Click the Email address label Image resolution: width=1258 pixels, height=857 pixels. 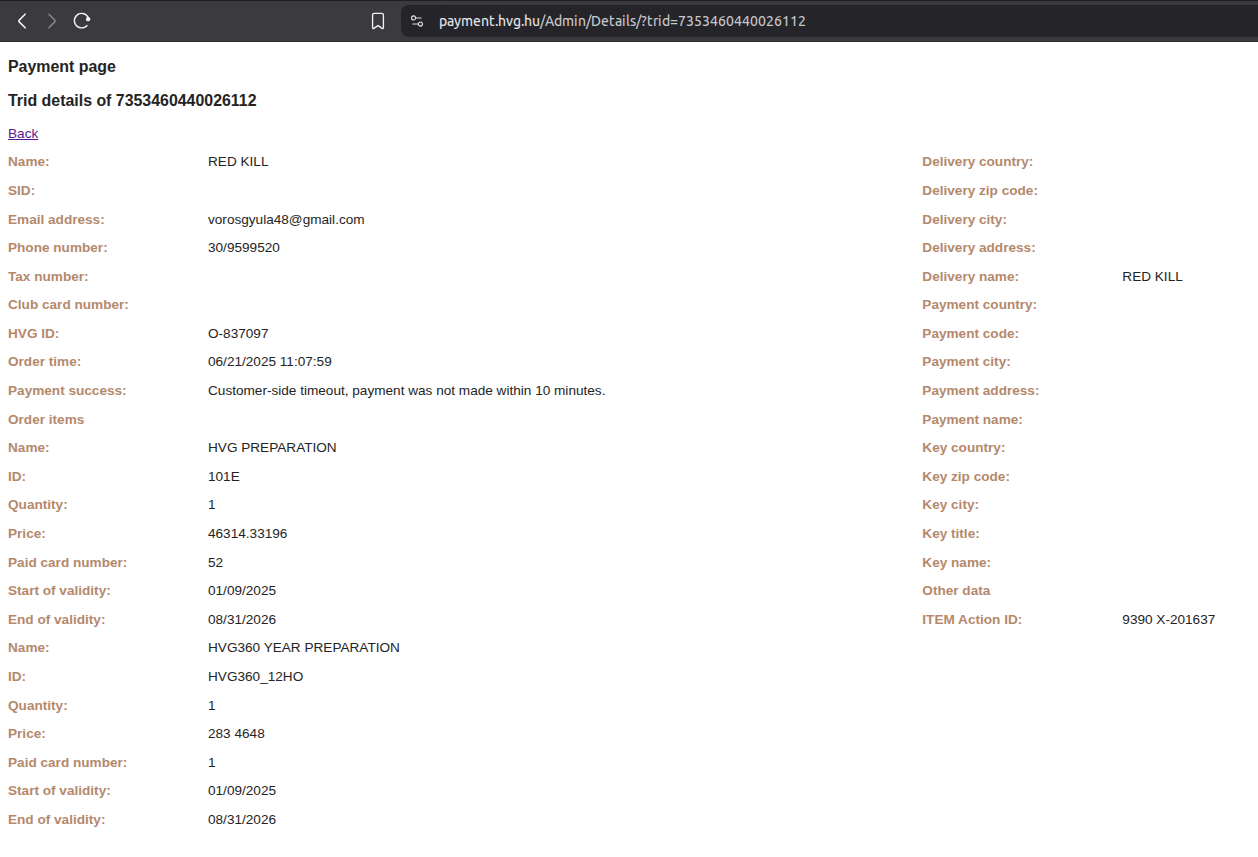56,220
